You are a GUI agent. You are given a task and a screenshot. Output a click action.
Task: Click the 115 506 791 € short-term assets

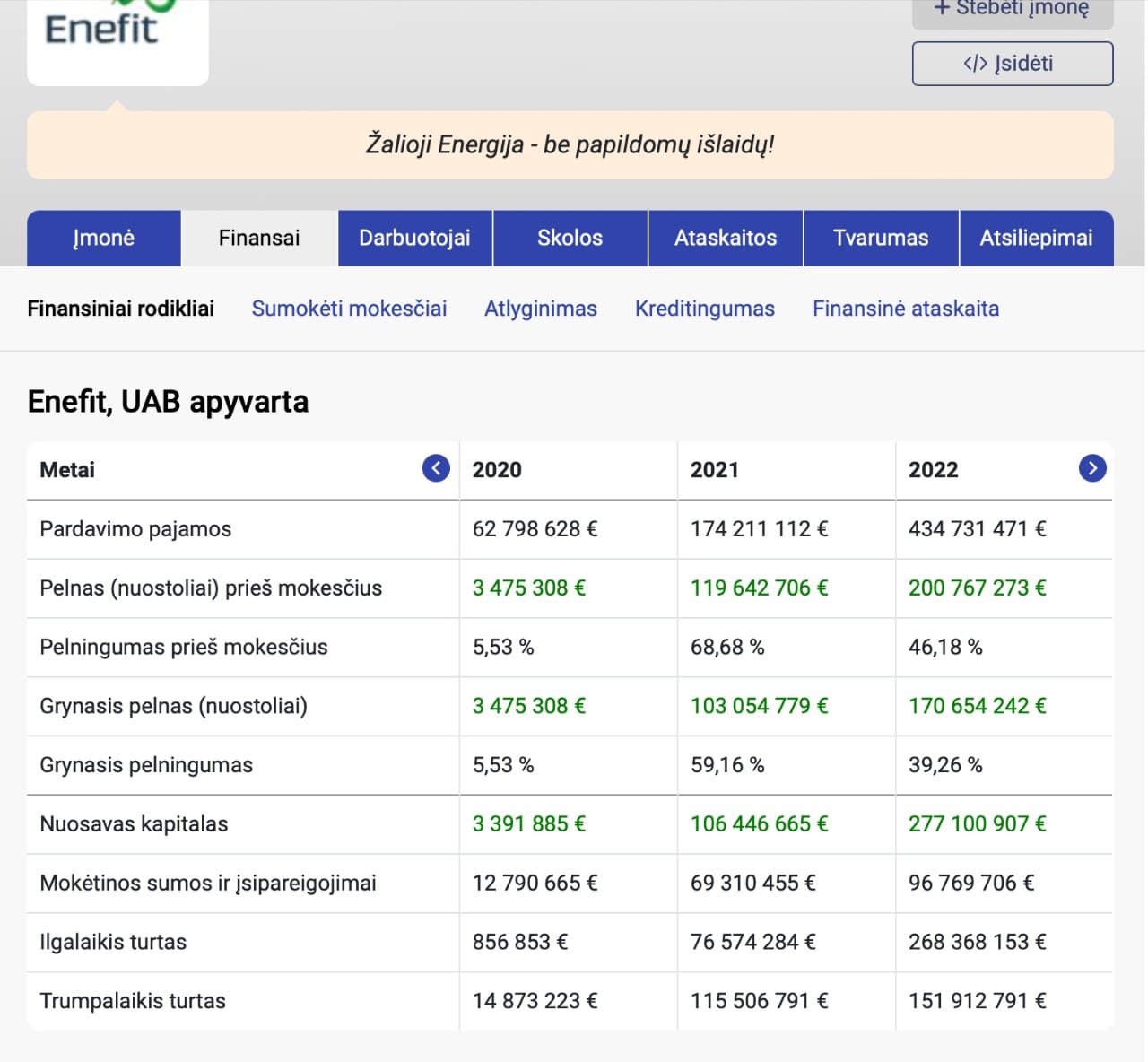[x=760, y=1001]
